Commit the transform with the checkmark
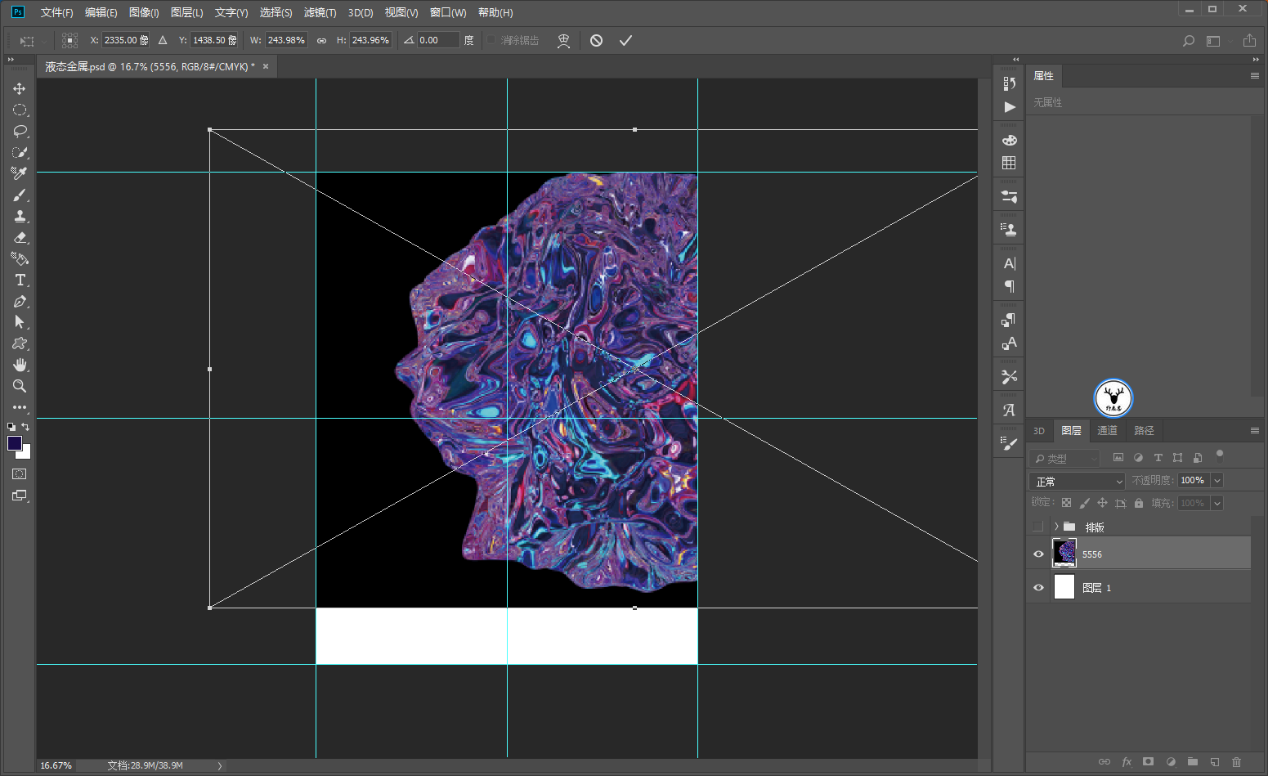The width and height of the screenshot is (1268, 776). (x=626, y=41)
